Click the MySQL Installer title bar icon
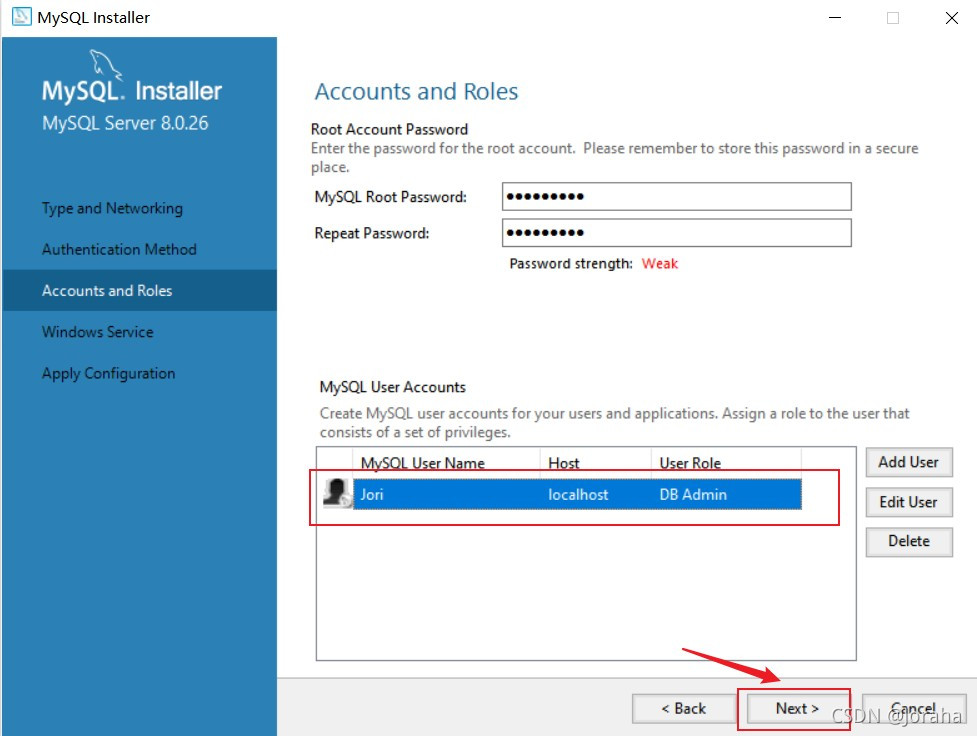Image resolution: width=977 pixels, height=736 pixels. coord(21,17)
